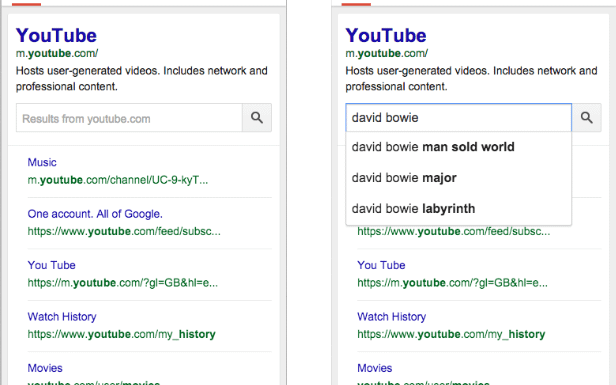Click into the "david bowie" search field
616x385 pixels.
pos(458,118)
